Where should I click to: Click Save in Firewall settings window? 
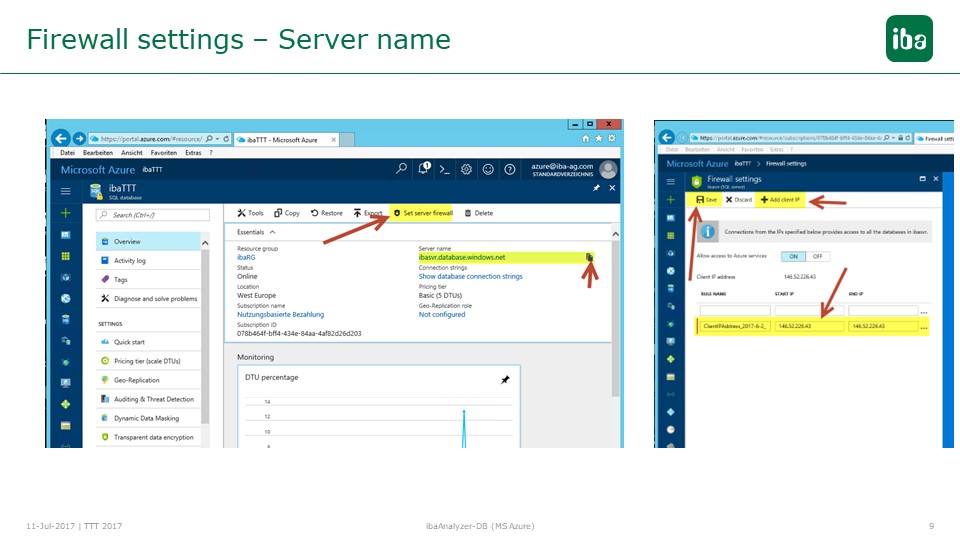[x=706, y=200]
